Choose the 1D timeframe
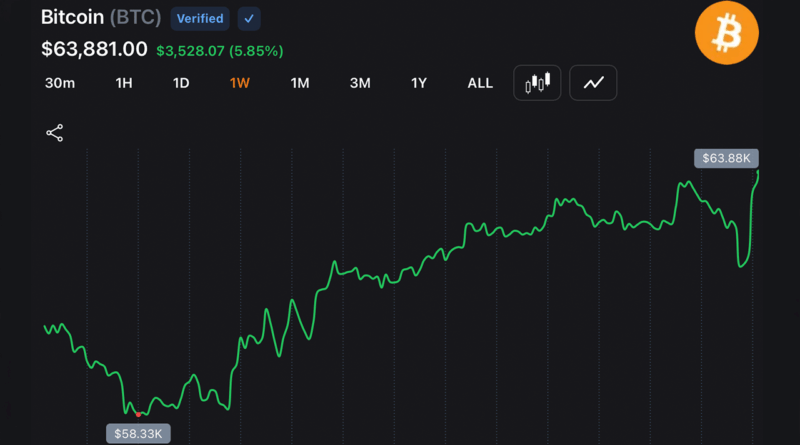 [x=181, y=83]
